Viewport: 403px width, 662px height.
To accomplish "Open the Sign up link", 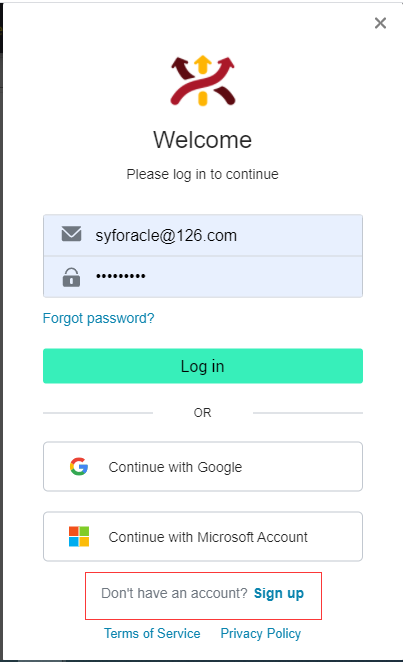I will [279, 594].
